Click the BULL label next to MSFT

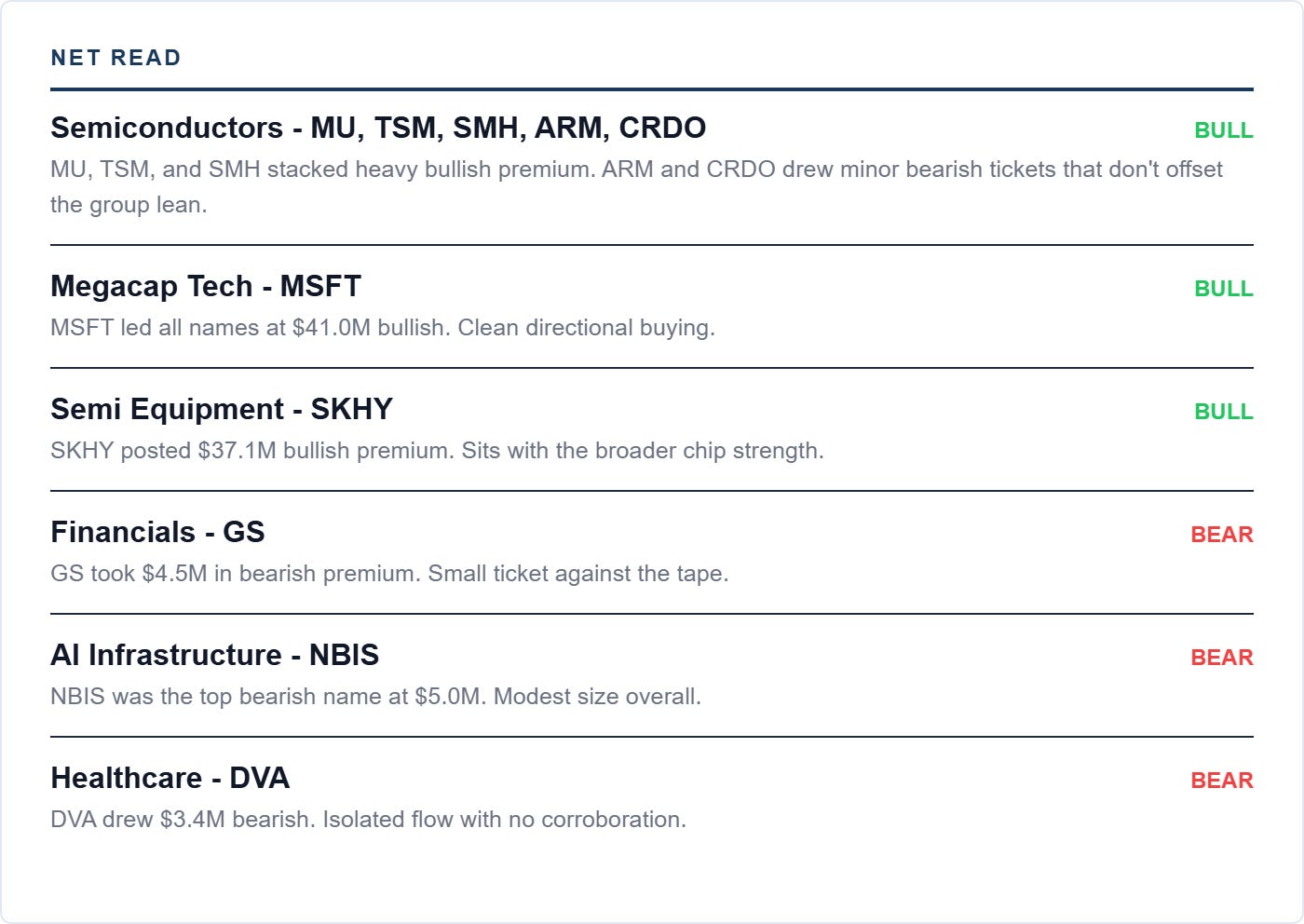point(1223,289)
